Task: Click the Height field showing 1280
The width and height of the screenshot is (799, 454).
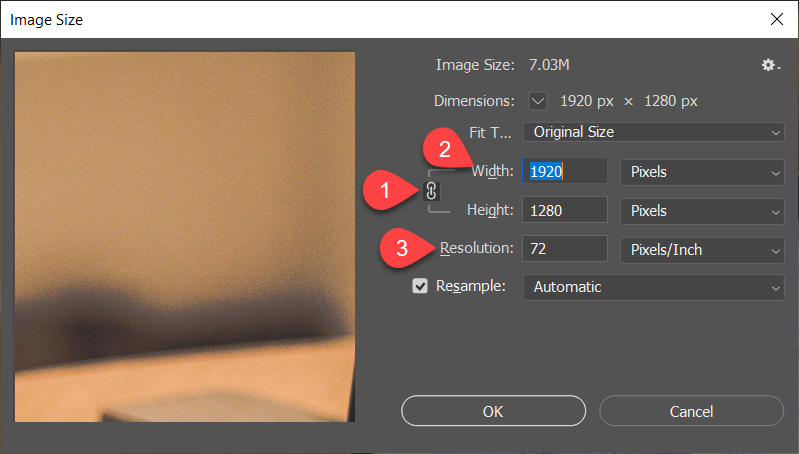Action: (x=565, y=211)
